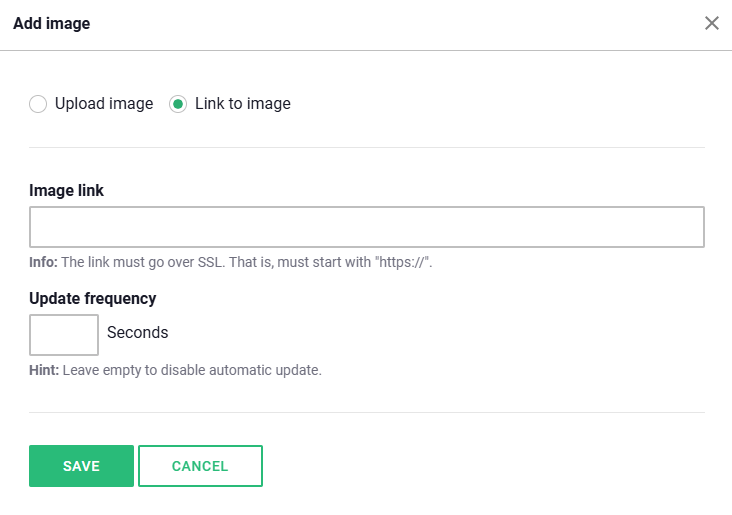Focus the Image link text field
Image resolution: width=732 pixels, height=515 pixels.
[366, 227]
